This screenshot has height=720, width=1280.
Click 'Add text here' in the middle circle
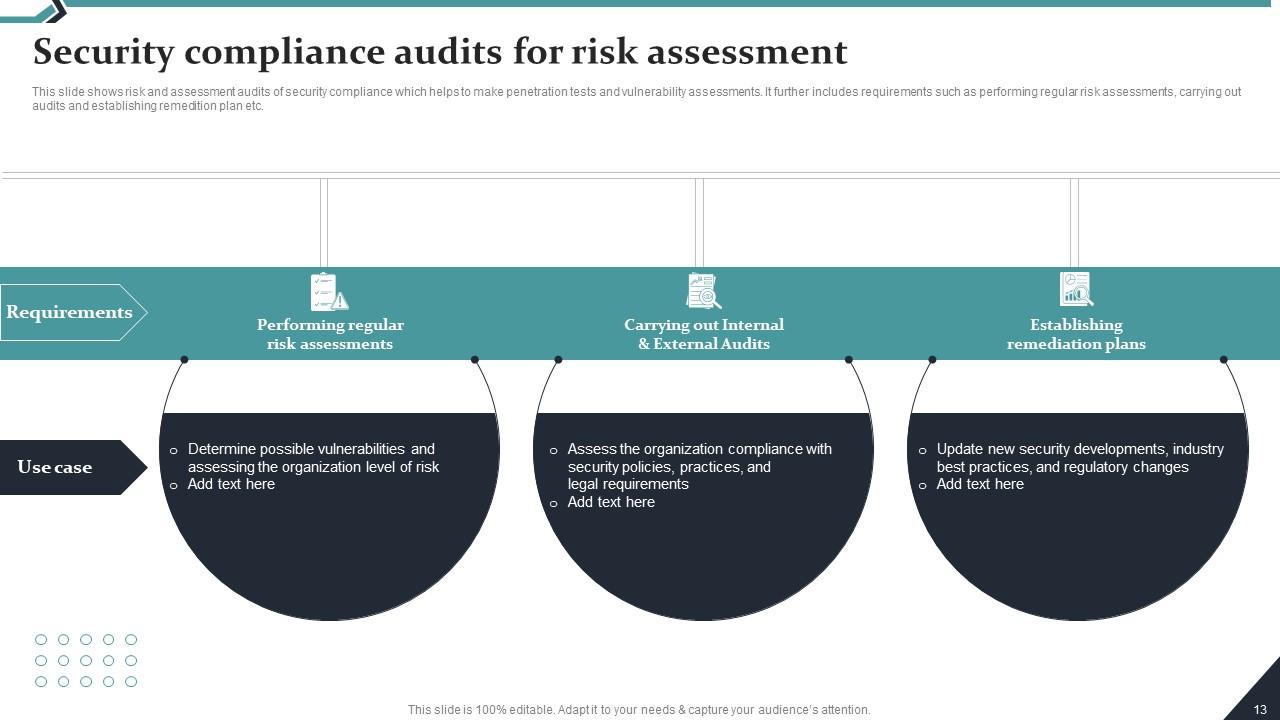[611, 502]
